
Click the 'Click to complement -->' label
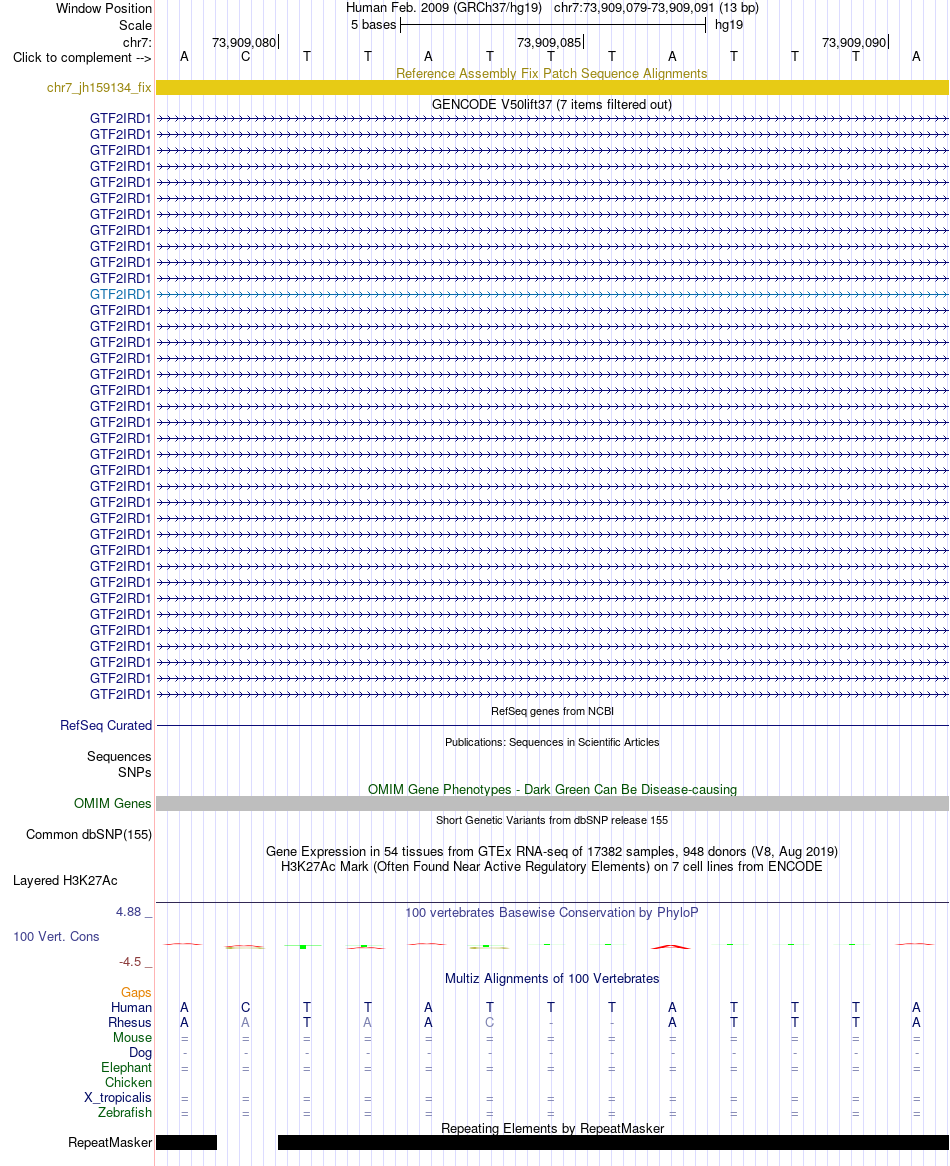82,57
